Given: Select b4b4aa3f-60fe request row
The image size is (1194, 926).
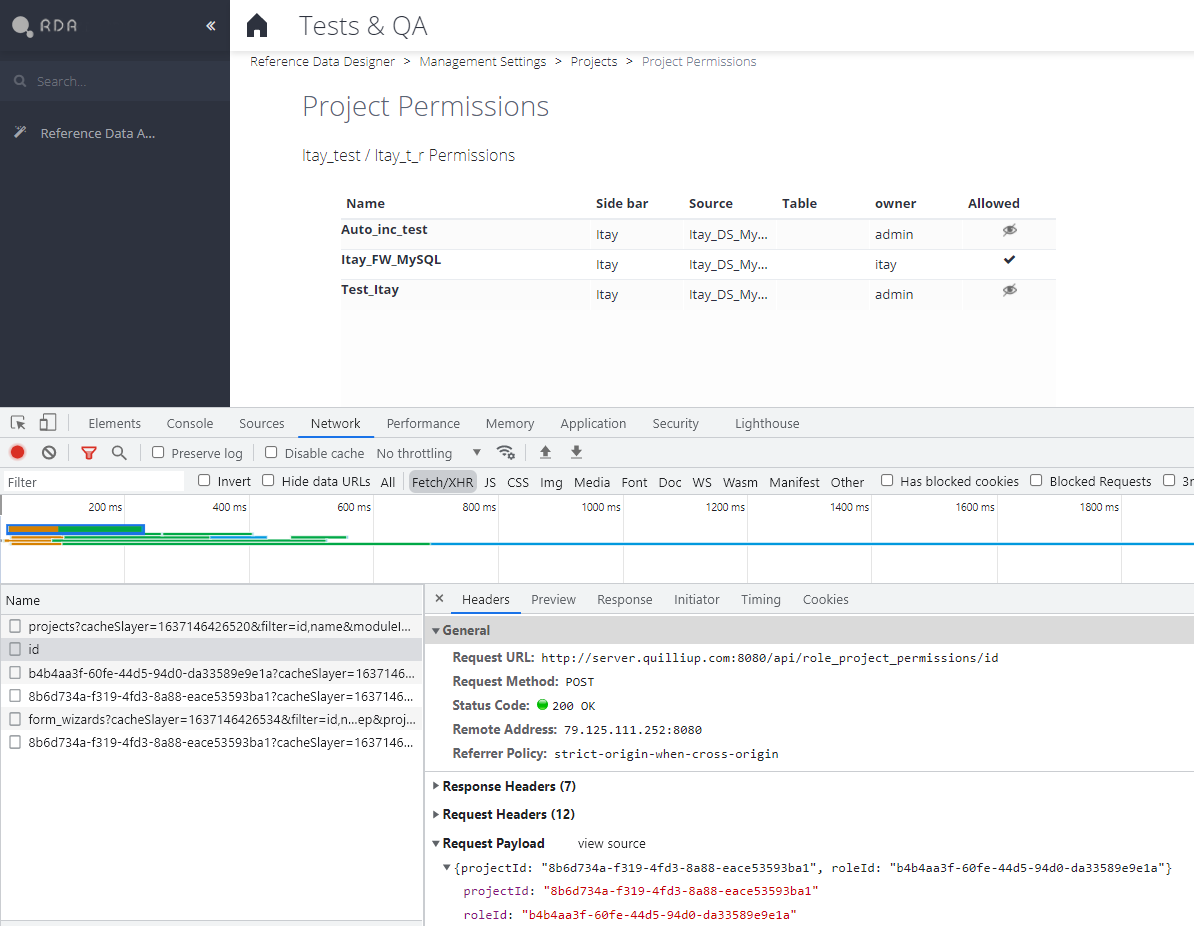Looking at the screenshot, I should click(212, 673).
